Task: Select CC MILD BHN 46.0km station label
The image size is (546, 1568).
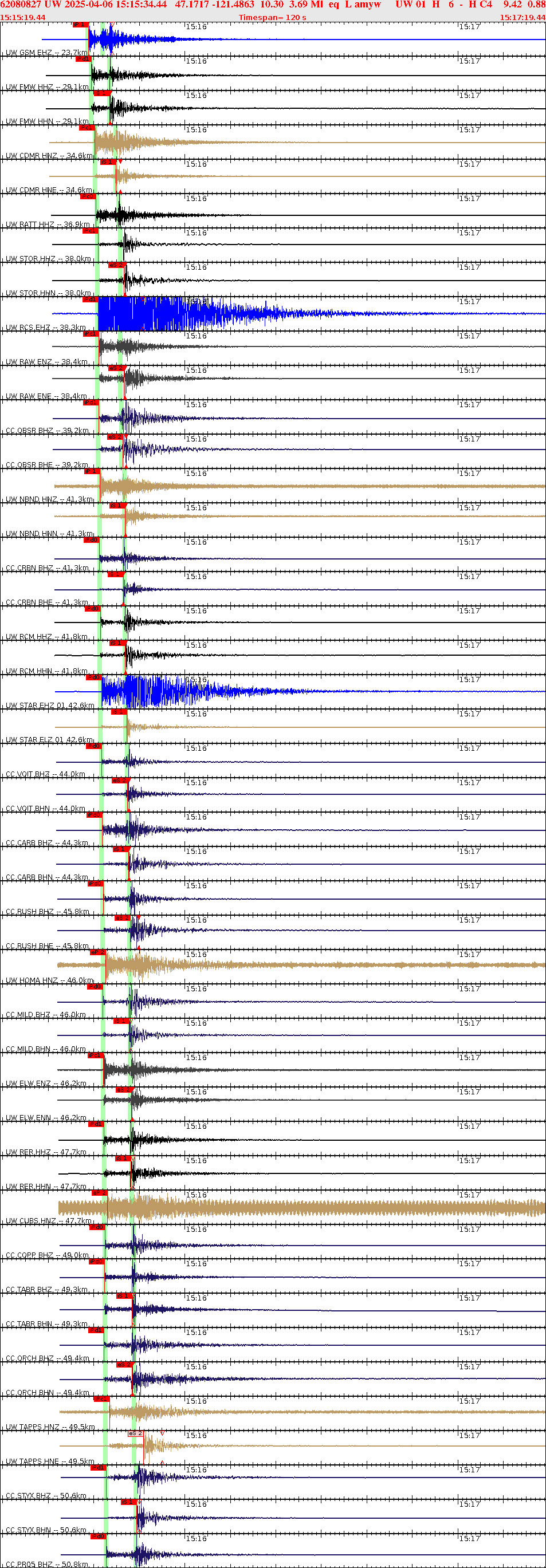Action: pos(46,1049)
